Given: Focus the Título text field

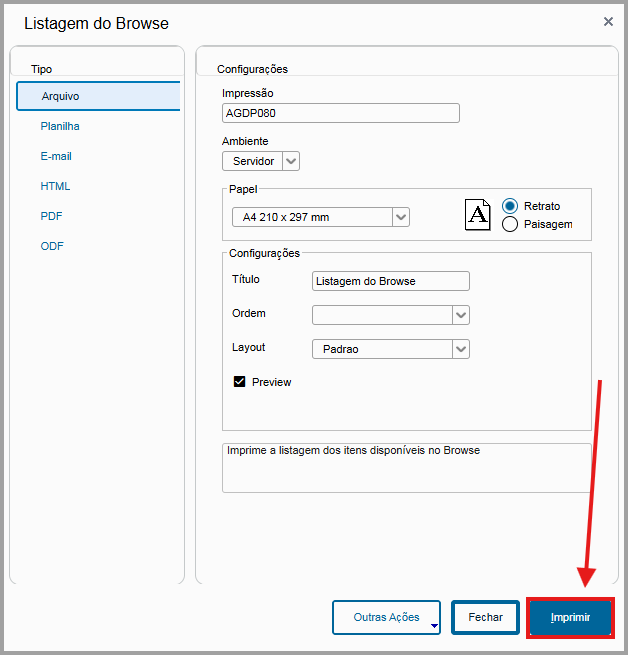Looking at the screenshot, I should (390, 281).
